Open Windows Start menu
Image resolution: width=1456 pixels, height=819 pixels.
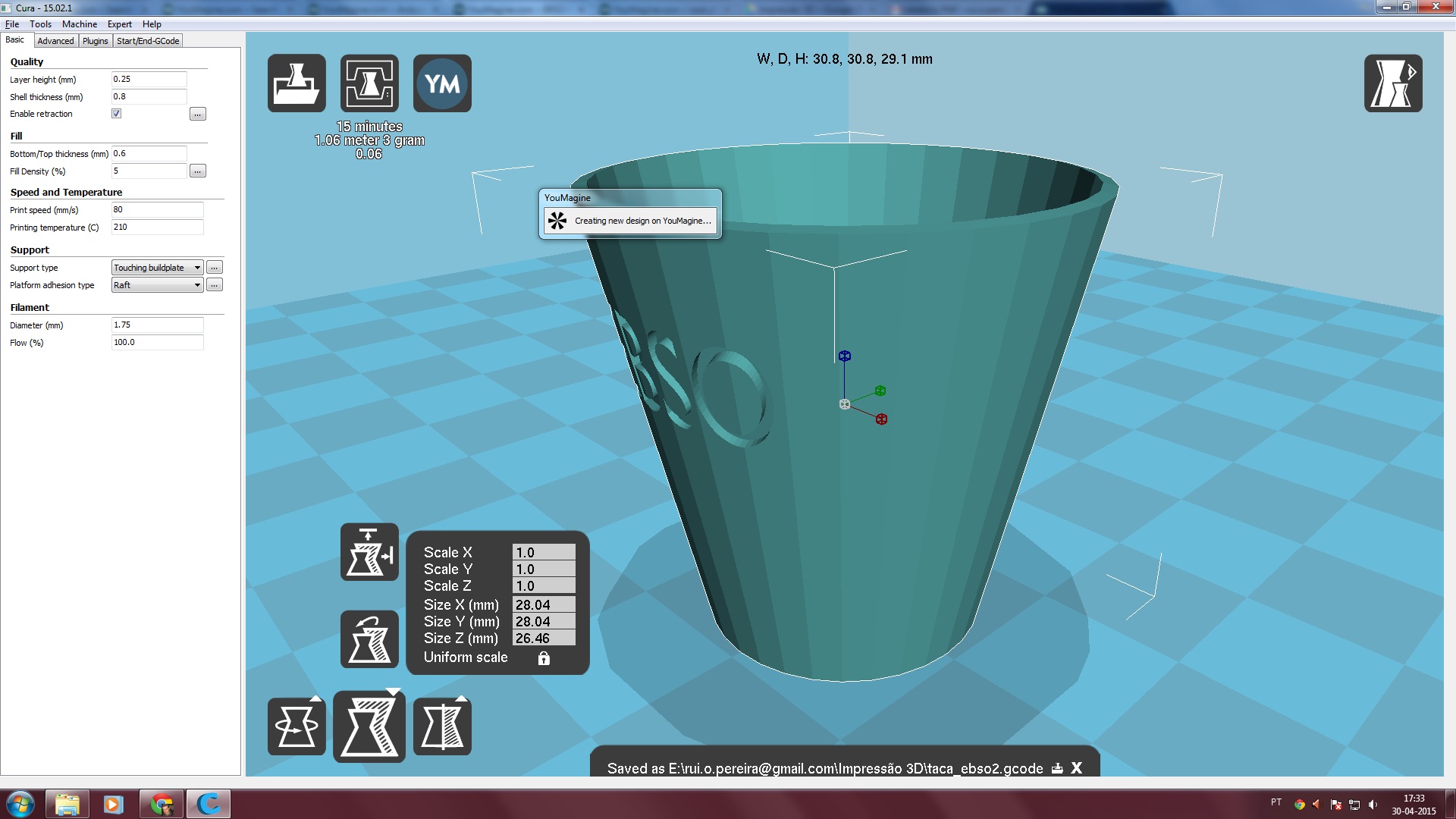tap(20, 804)
